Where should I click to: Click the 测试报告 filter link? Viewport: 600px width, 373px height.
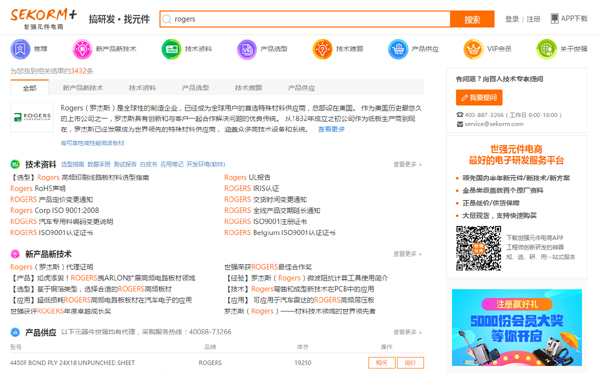125,165
